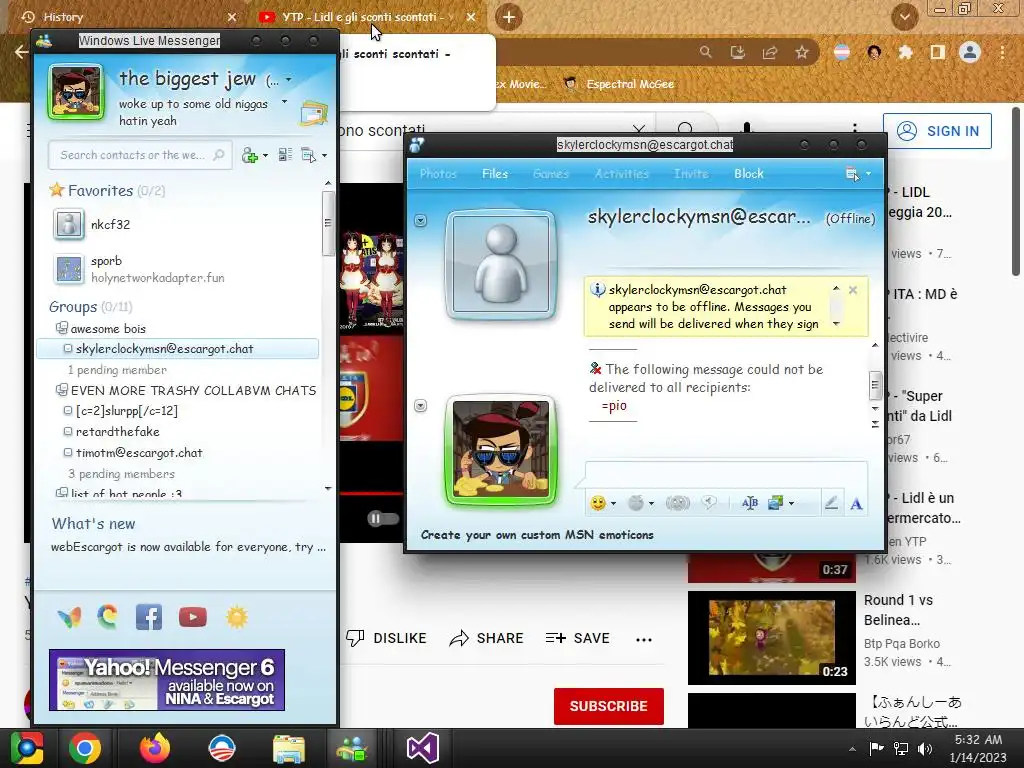Click the voice clip icon in chat
Viewport: 1024px width, 768px height.
[709, 502]
